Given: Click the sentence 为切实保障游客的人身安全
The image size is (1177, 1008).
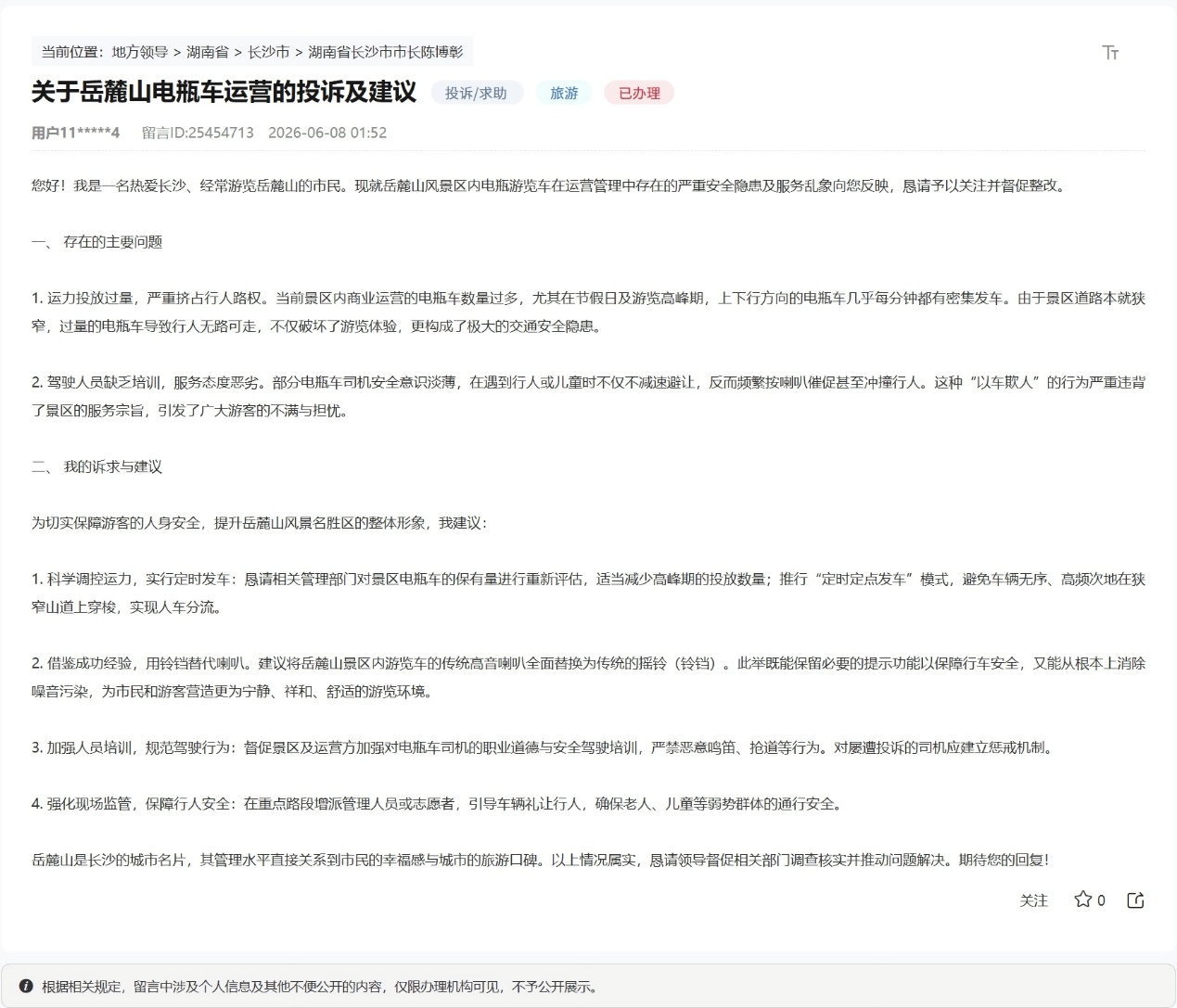Looking at the screenshot, I should [260, 522].
